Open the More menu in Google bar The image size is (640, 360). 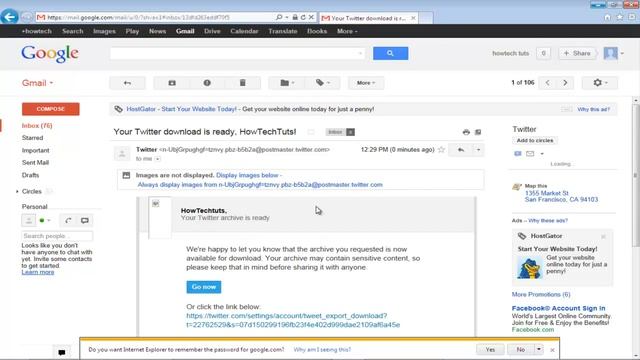point(347,31)
